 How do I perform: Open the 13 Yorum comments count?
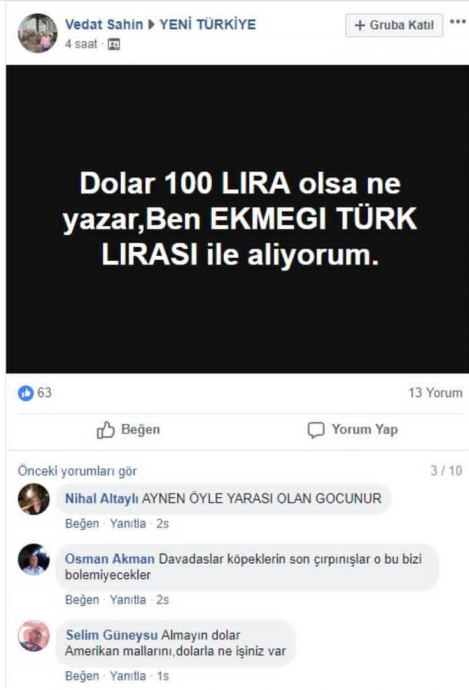(435, 393)
